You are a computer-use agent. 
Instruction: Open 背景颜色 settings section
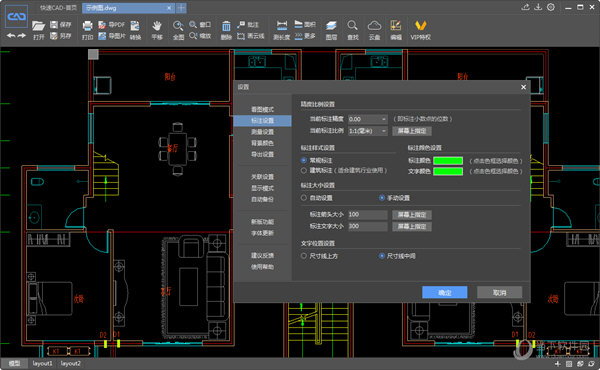[x=262, y=143]
